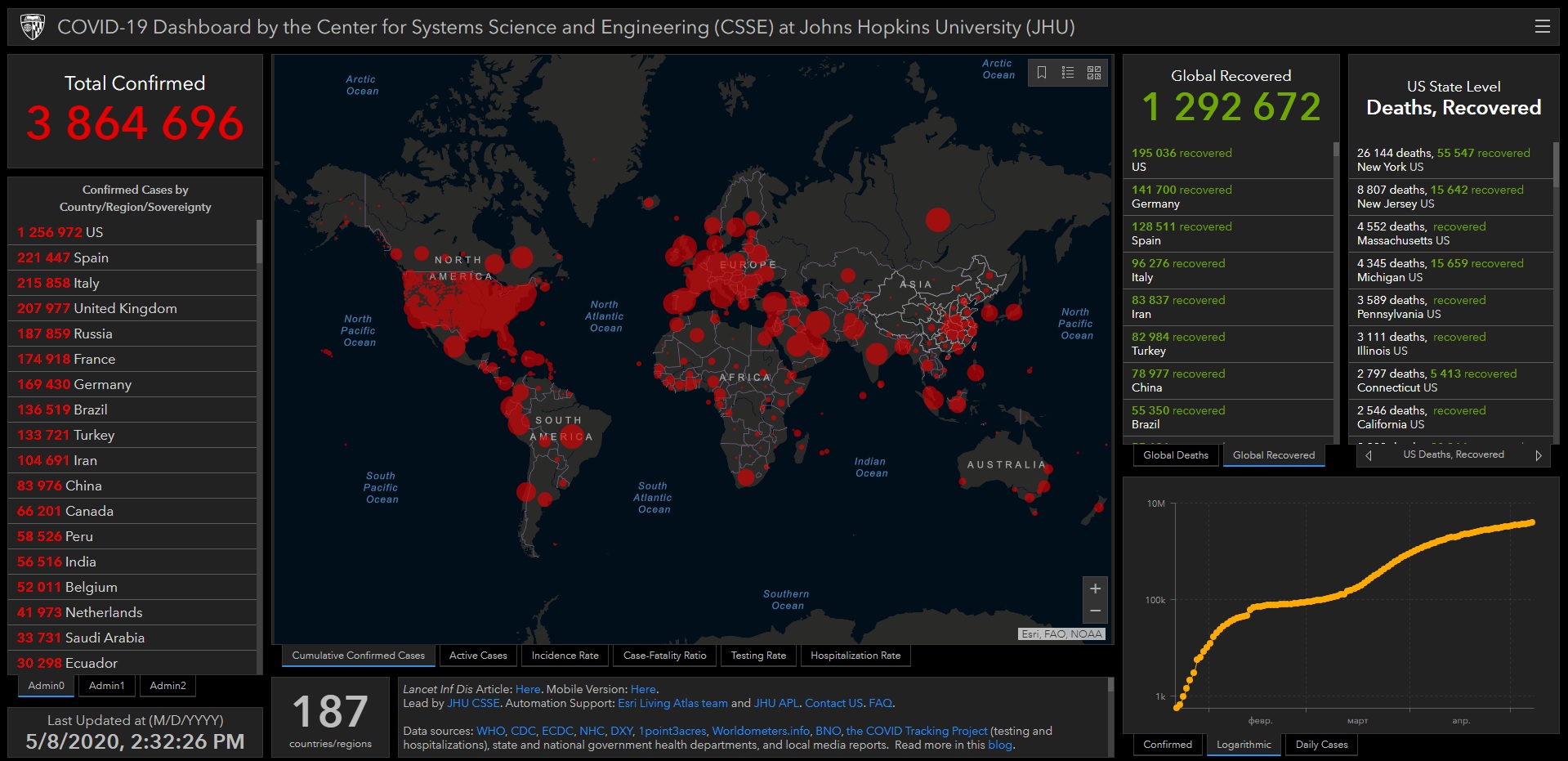Select California US deaths row
This screenshot has height=761, width=1568.
(1450, 418)
